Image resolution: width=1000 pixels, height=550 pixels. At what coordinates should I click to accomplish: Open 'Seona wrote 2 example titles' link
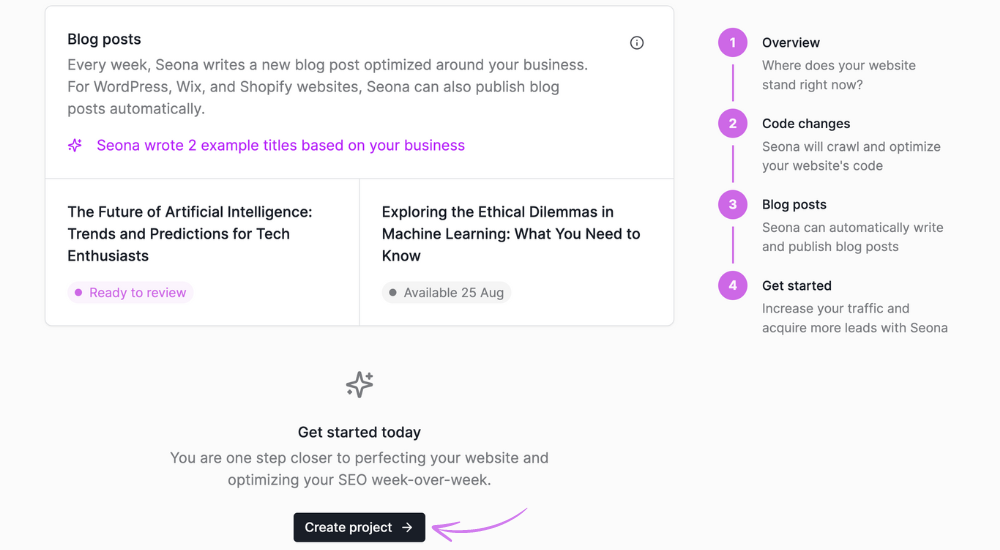(x=280, y=146)
